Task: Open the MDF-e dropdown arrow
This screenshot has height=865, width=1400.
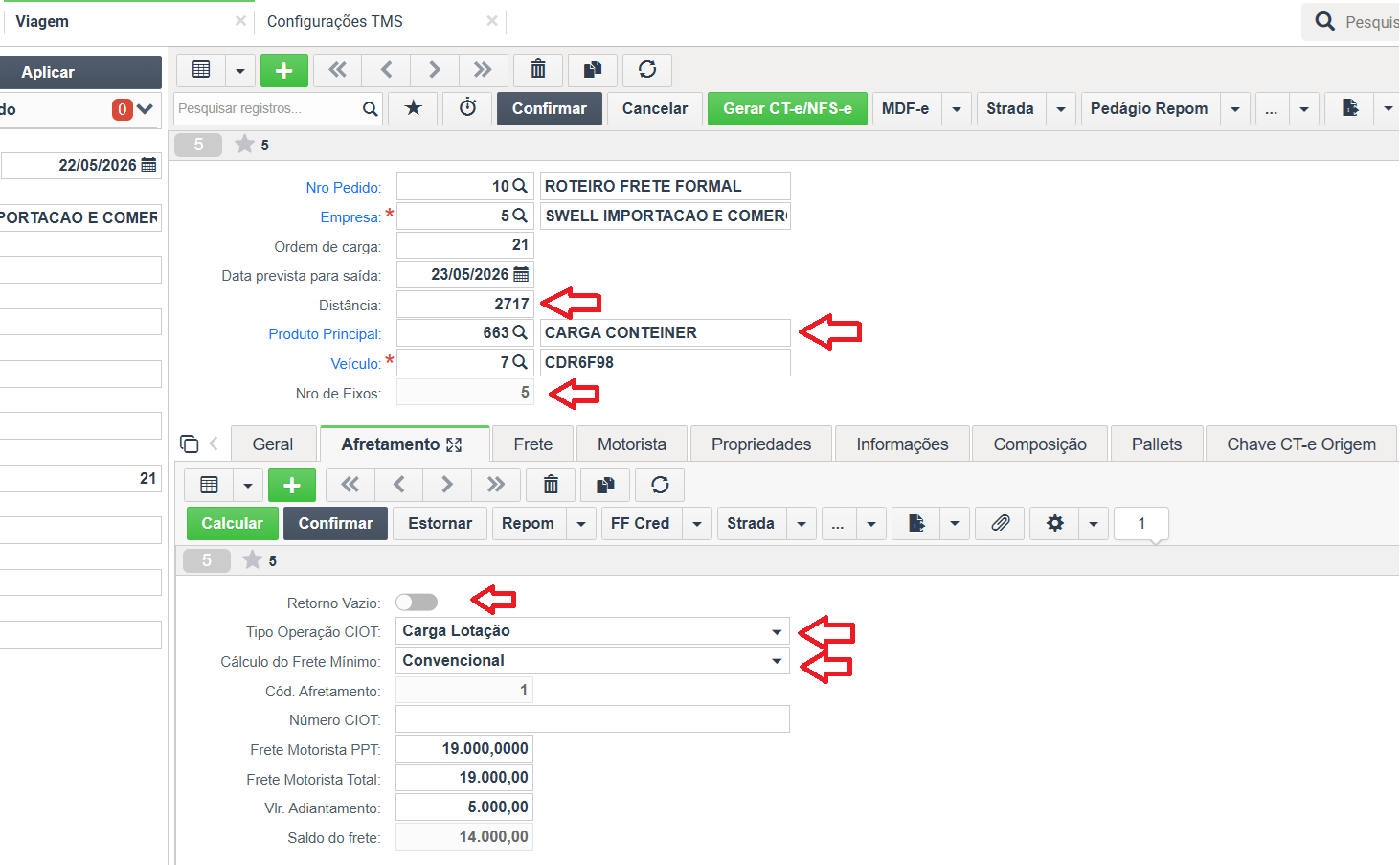Action: [x=957, y=109]
